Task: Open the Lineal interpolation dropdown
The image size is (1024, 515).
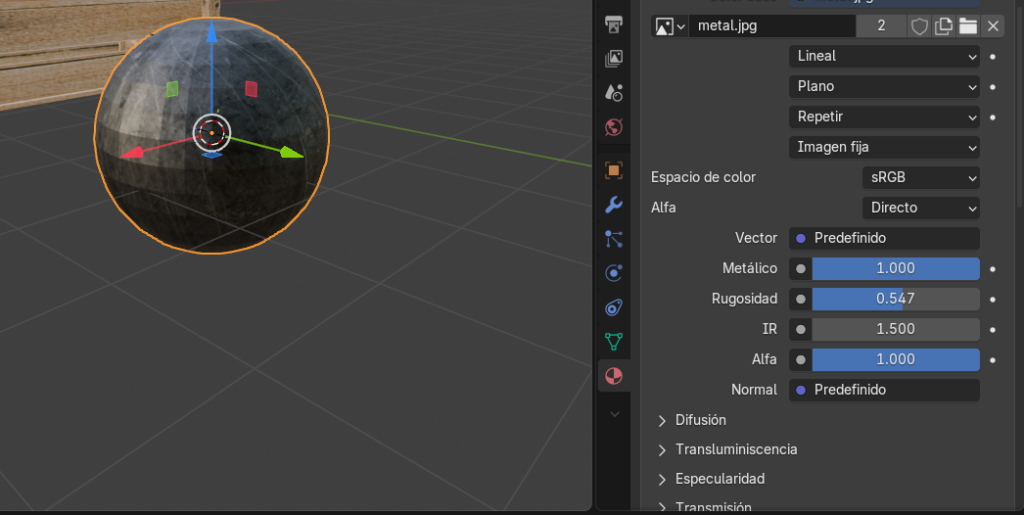Action: (x=884, y=56)
